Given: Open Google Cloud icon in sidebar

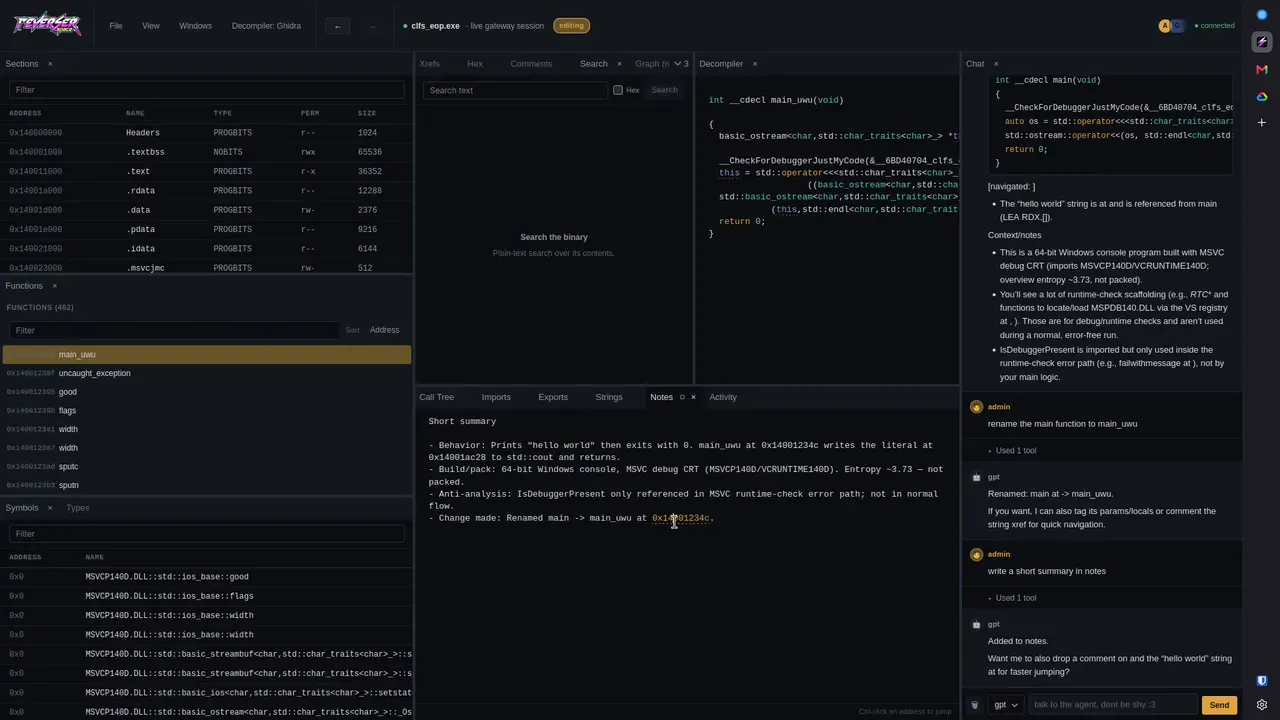Looking at the screenshot, I should tap(1262, 96).
